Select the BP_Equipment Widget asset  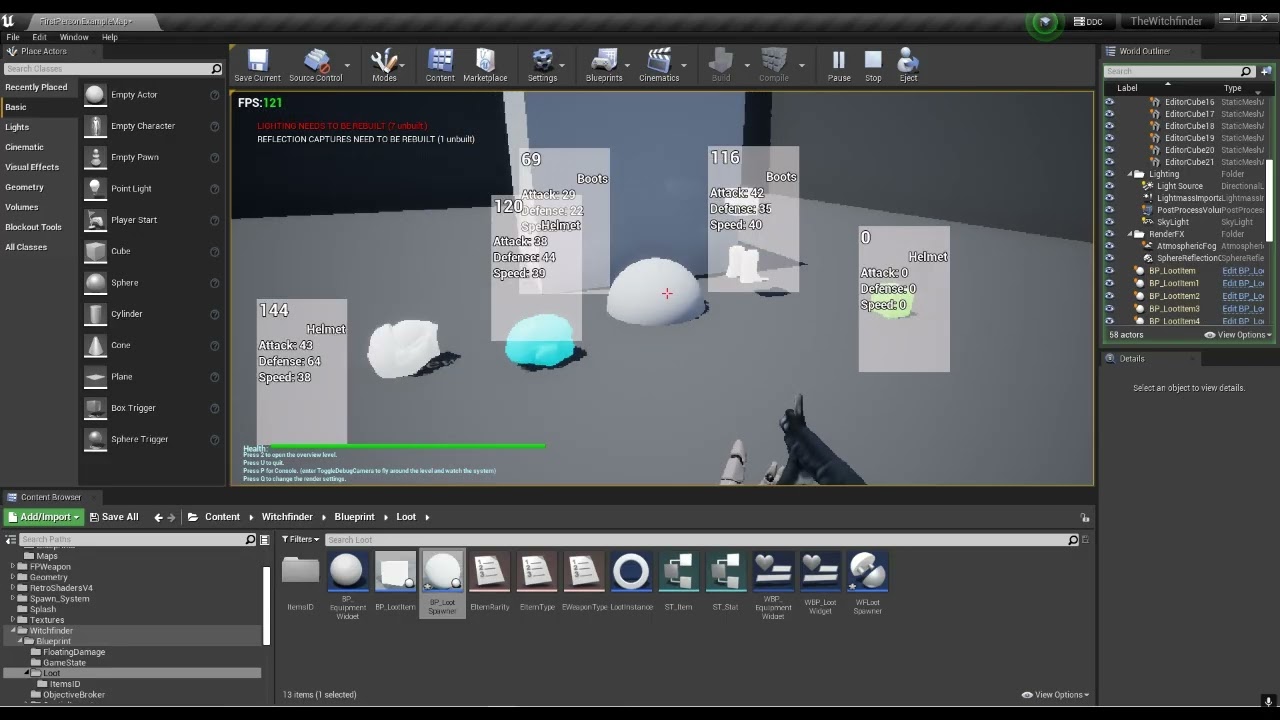pos(347,586)
